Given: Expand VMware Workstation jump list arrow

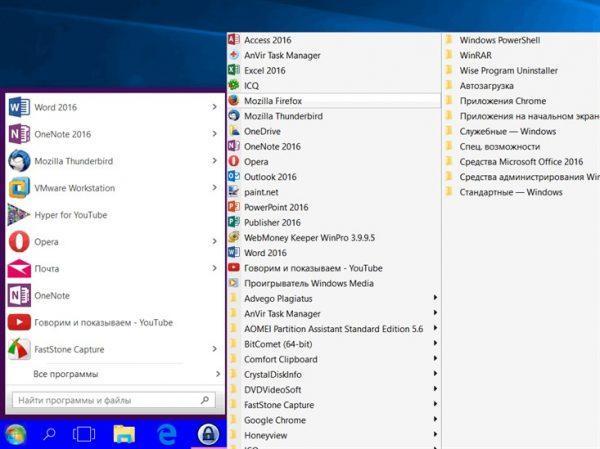Looking at the screenshot, I should point(215,187).
